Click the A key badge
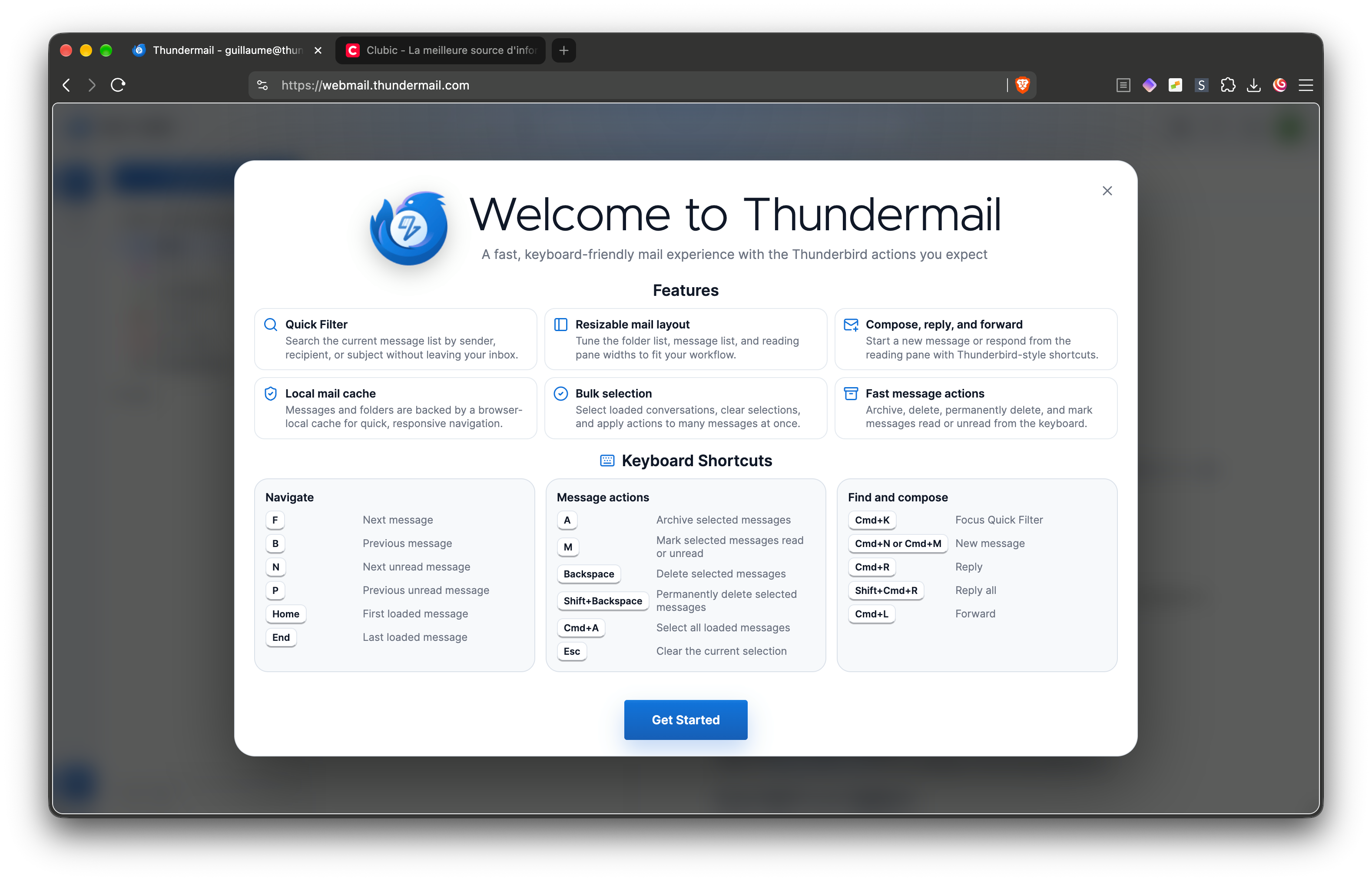The image size is (1372, 882). coord(567,520)
